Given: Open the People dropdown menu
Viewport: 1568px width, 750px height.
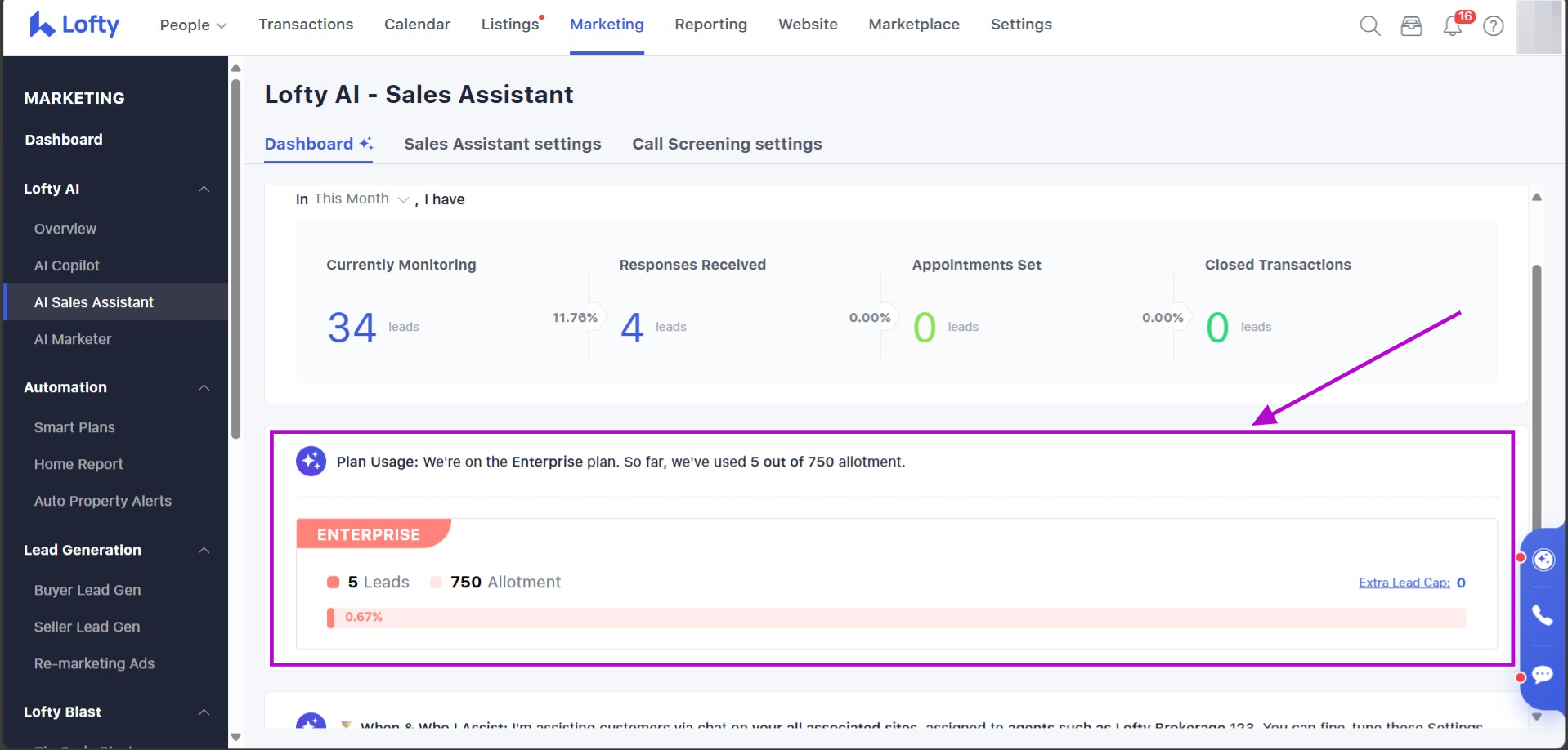Looking at the screenshot, I should pos(193,25).
